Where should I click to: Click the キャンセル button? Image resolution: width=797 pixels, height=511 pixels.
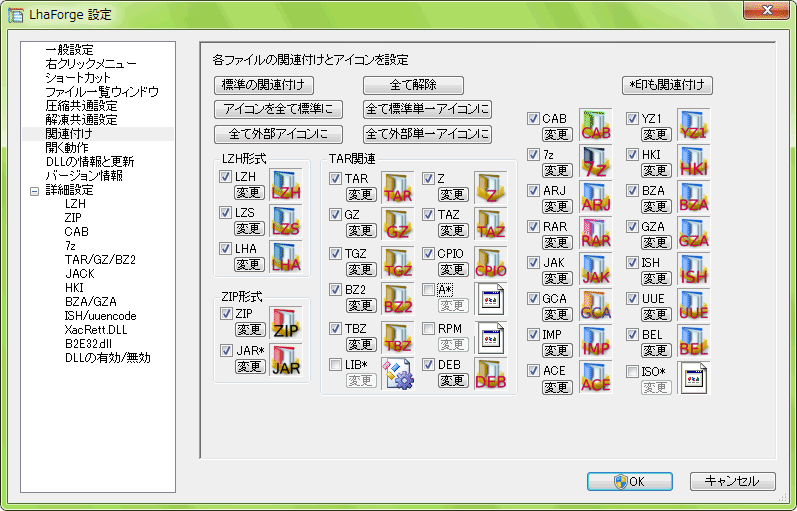pyautogui.click(x=732, y=482)
